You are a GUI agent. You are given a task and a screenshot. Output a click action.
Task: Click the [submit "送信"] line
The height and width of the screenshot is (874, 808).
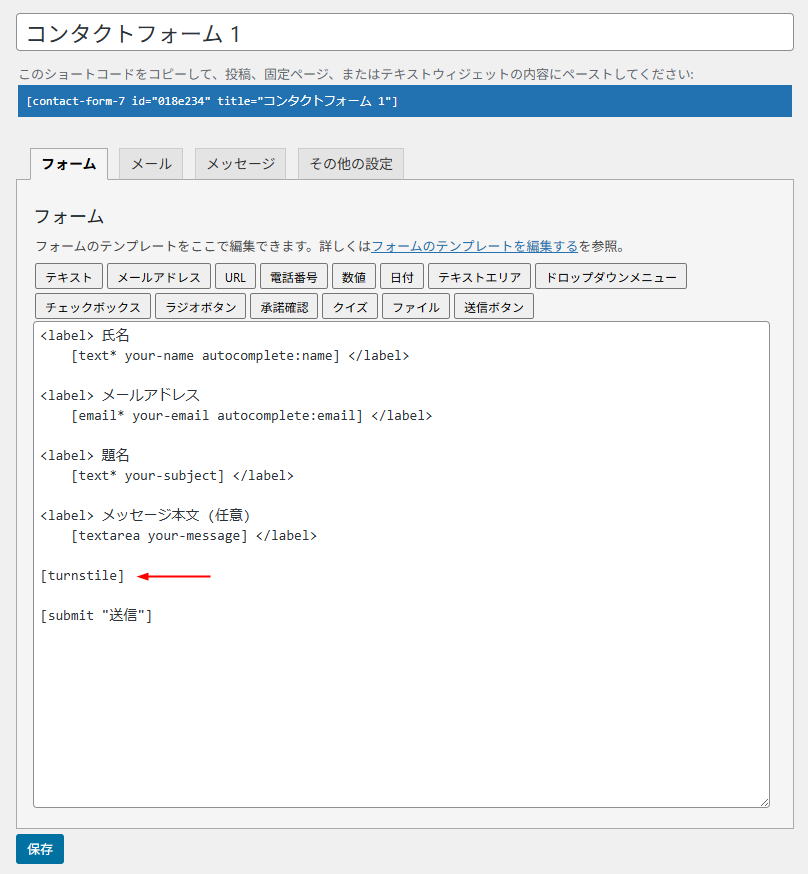pyautogui.click(x=96, y=615)
